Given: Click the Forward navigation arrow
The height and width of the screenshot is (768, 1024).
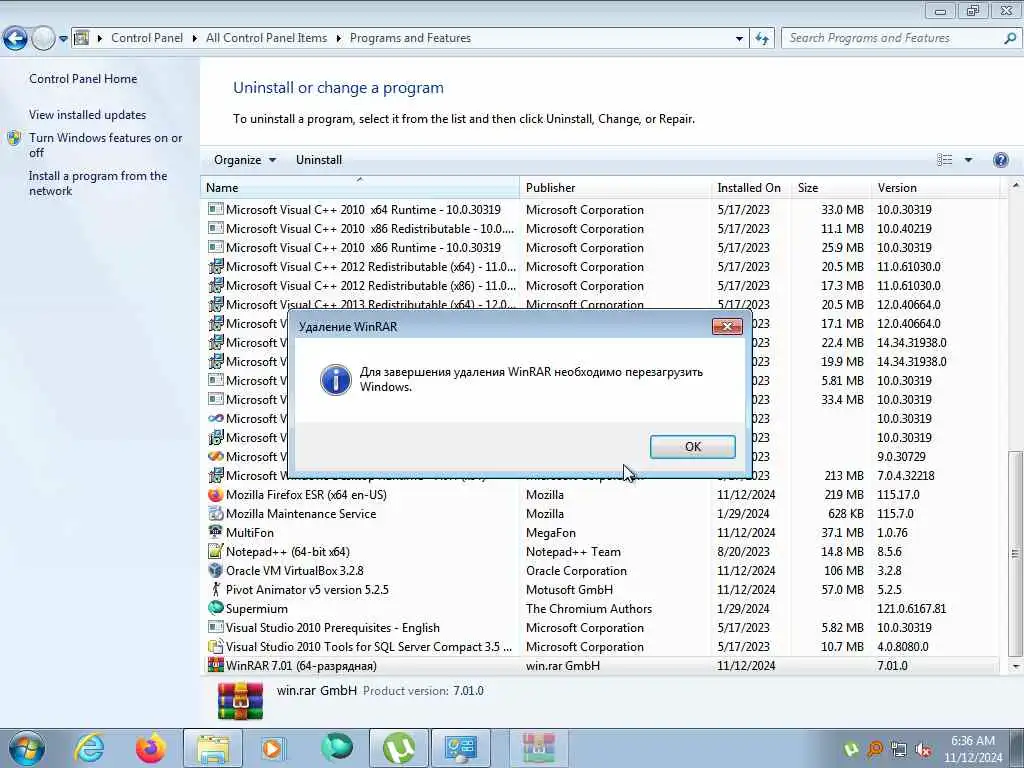Looking at the screenshot, I should click(43, 39).
